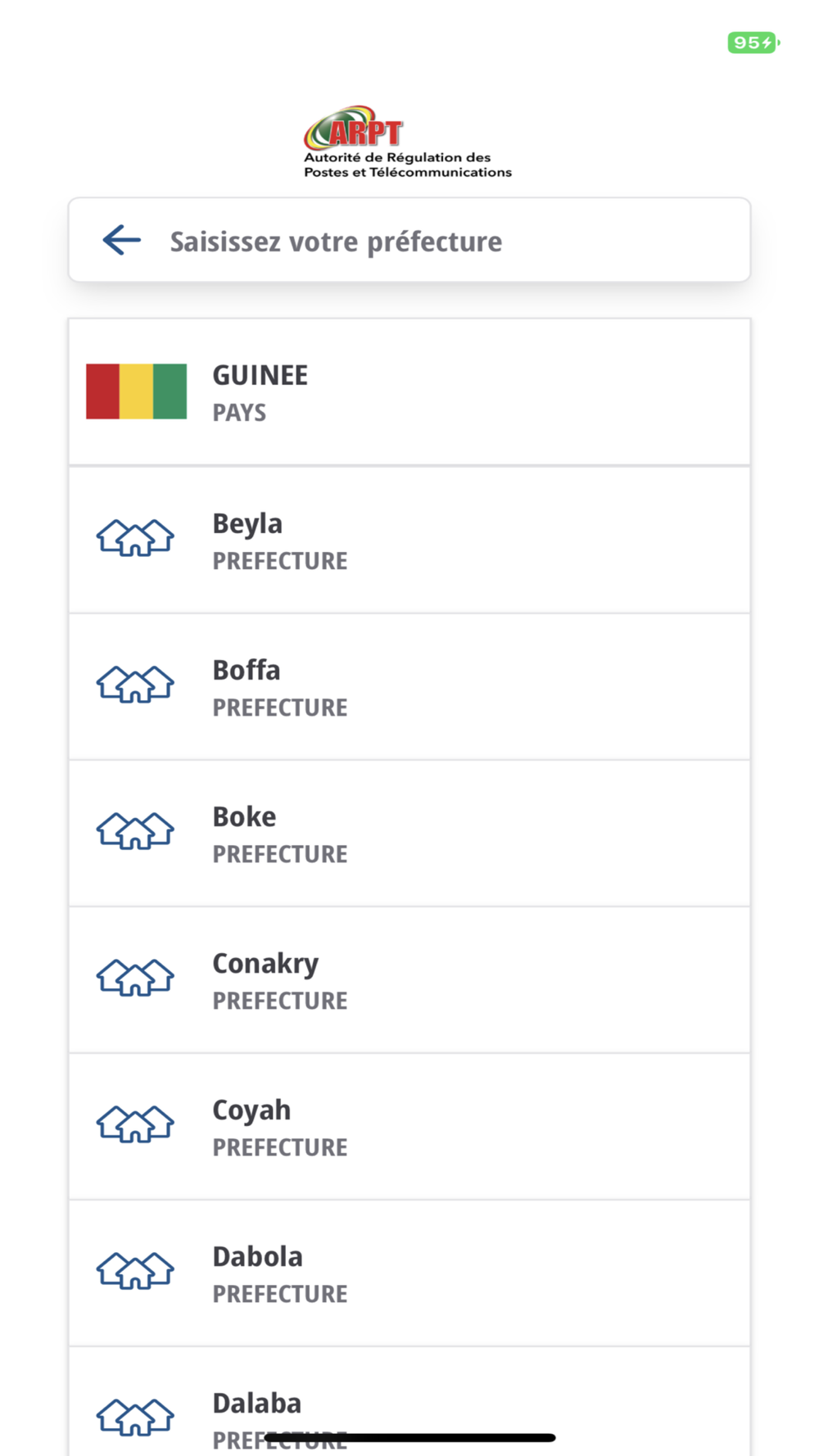Screen dimensions: 819x1456
Task: Open Dabola prefecture entry
Action: 409,1273
